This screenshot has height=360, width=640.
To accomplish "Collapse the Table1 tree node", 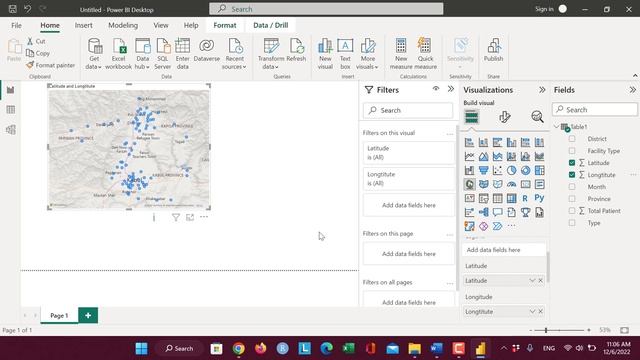I will [x=556, y=127].
